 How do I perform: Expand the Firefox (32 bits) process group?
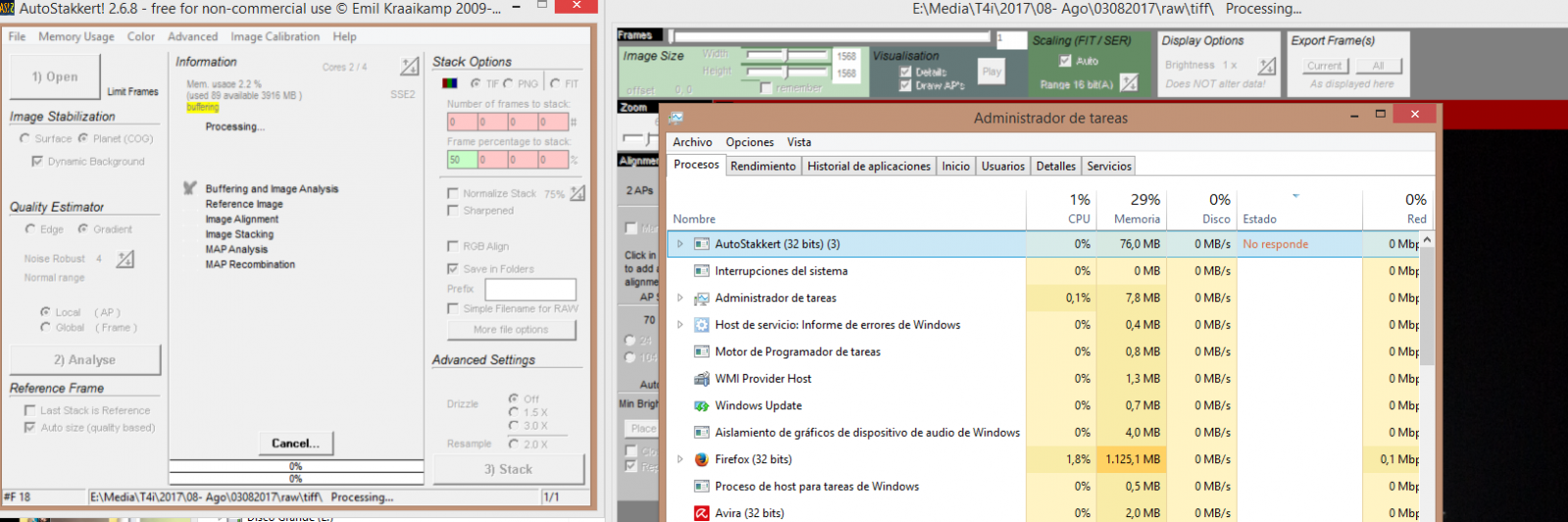680,459
